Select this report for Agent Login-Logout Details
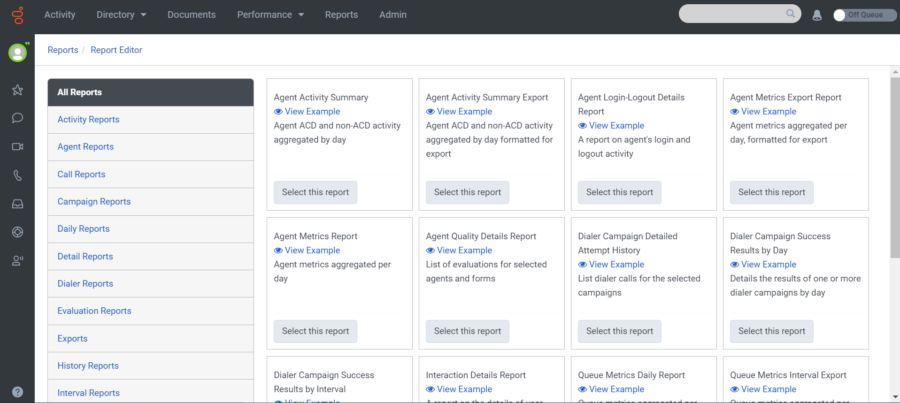The image size is (900, 403). (x=619, y=192)
